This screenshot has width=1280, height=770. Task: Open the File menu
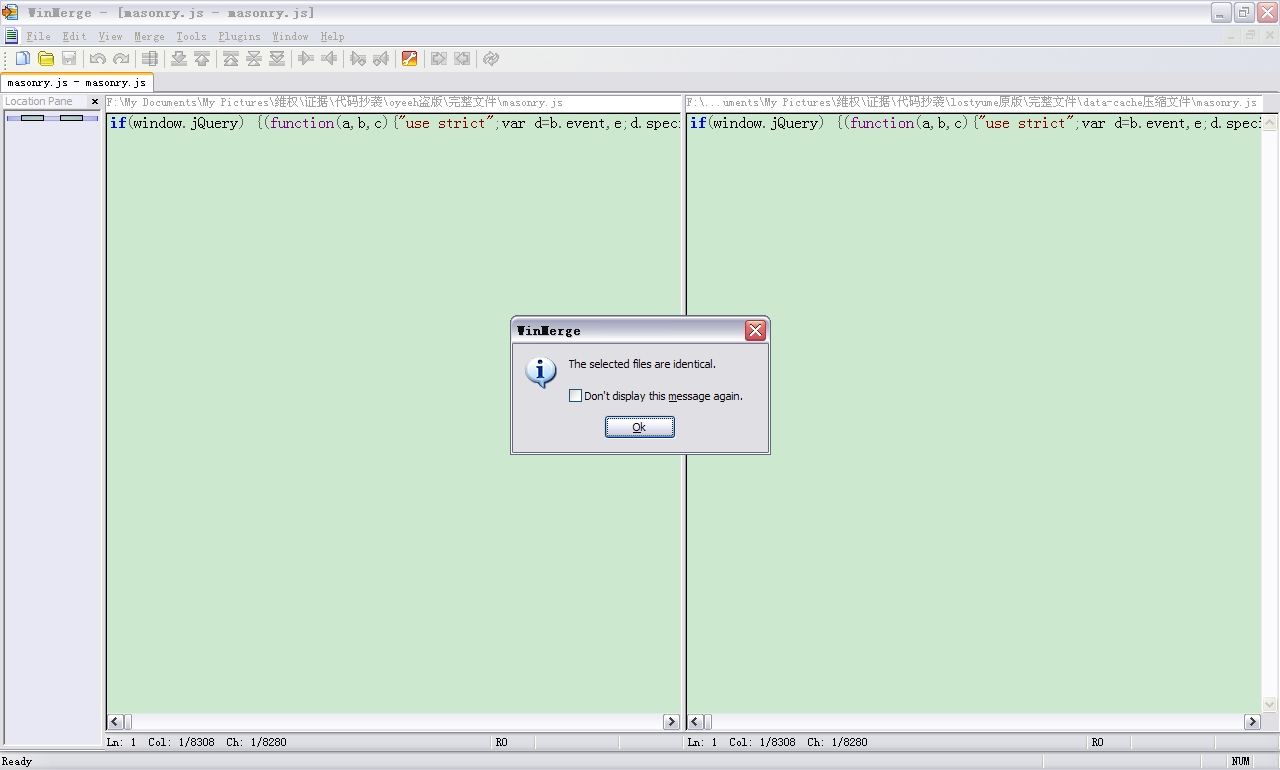(38, 37)
